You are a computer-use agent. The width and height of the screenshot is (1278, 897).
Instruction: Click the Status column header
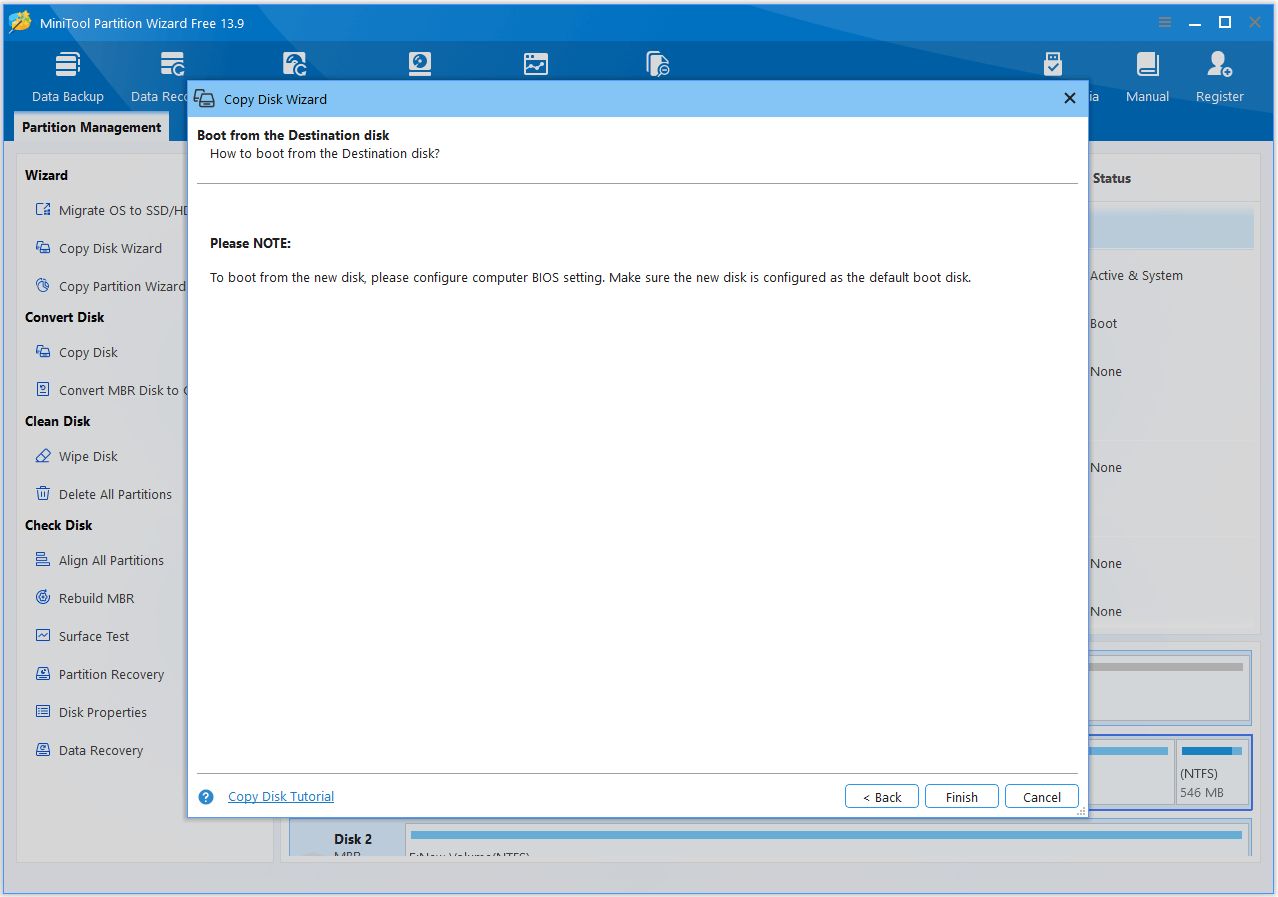tap(1112, 178)
